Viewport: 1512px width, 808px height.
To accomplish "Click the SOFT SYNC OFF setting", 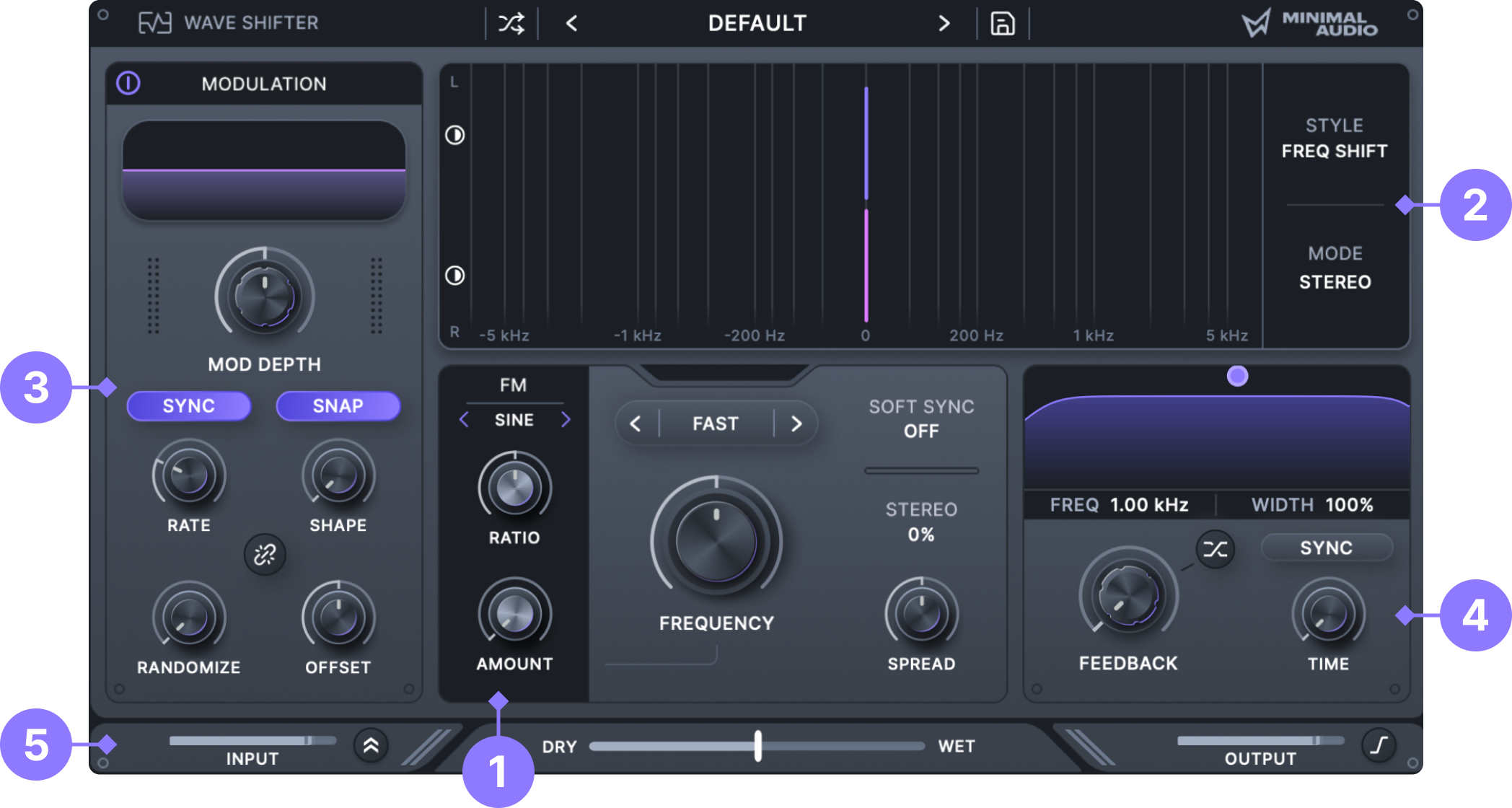I will (921, 431).
